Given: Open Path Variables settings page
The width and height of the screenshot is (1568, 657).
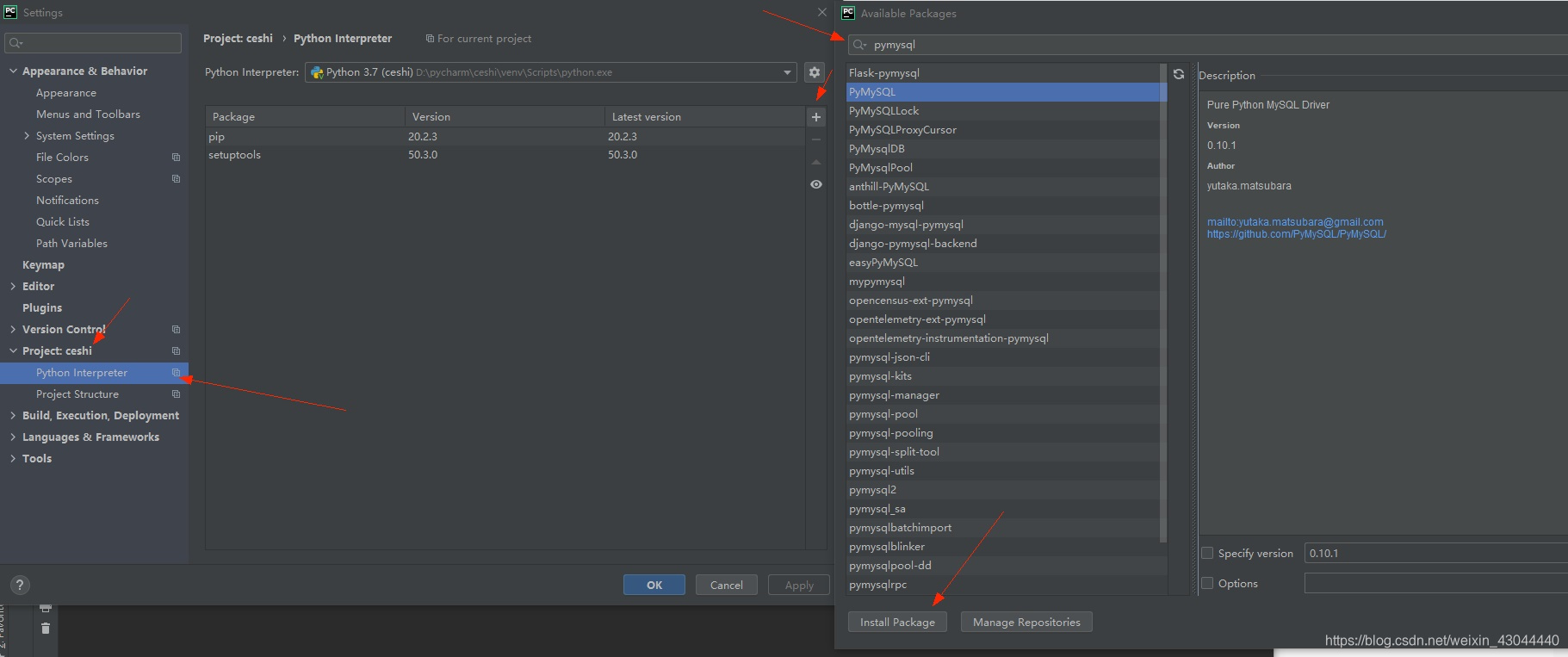Looking at the screenshot, I should 71,244.
